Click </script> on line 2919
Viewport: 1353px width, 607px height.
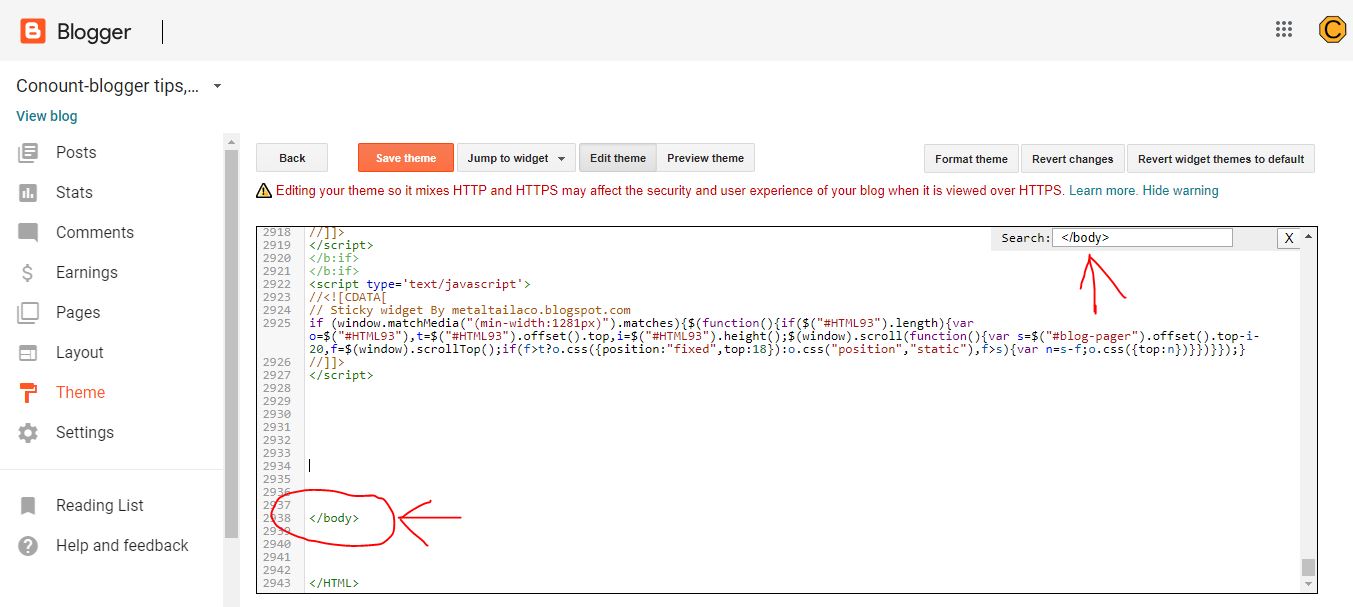[x=341, y=245]
